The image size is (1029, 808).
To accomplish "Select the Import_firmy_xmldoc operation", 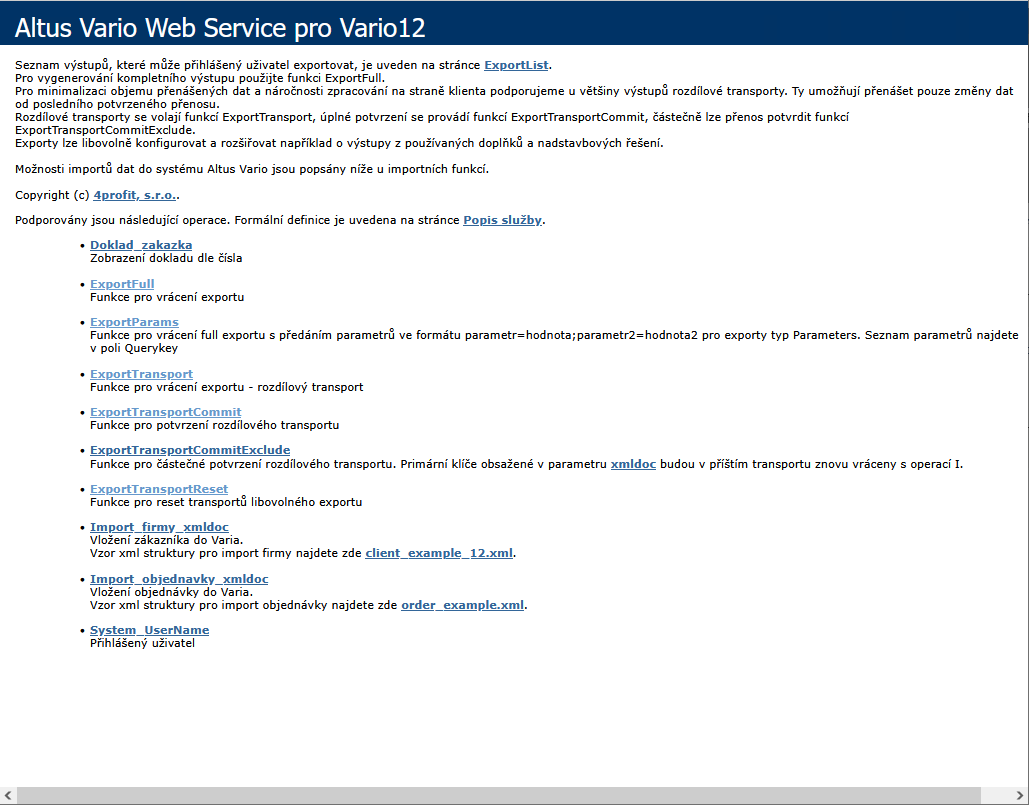I will [159, 527].
